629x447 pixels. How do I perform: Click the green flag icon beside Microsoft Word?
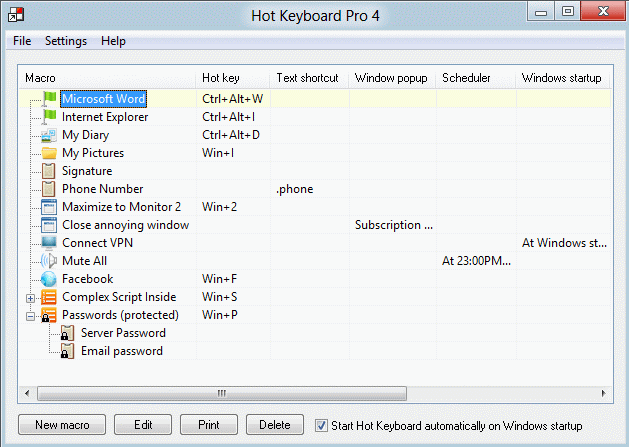(x=49, y=99)
